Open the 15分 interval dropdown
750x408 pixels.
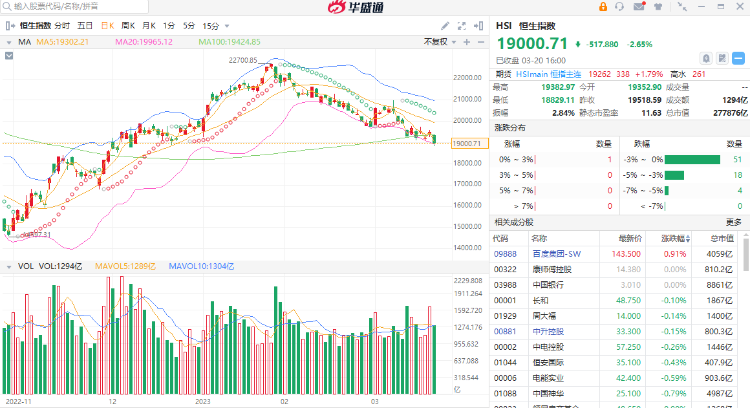coord(212,24)
